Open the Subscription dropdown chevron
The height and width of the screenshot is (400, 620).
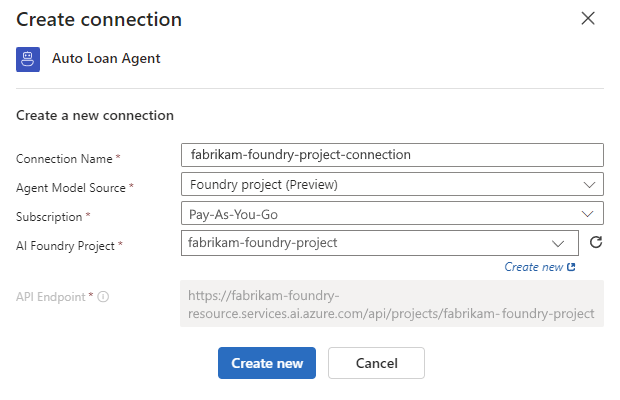pyautogui.click(x=588, y=214)
